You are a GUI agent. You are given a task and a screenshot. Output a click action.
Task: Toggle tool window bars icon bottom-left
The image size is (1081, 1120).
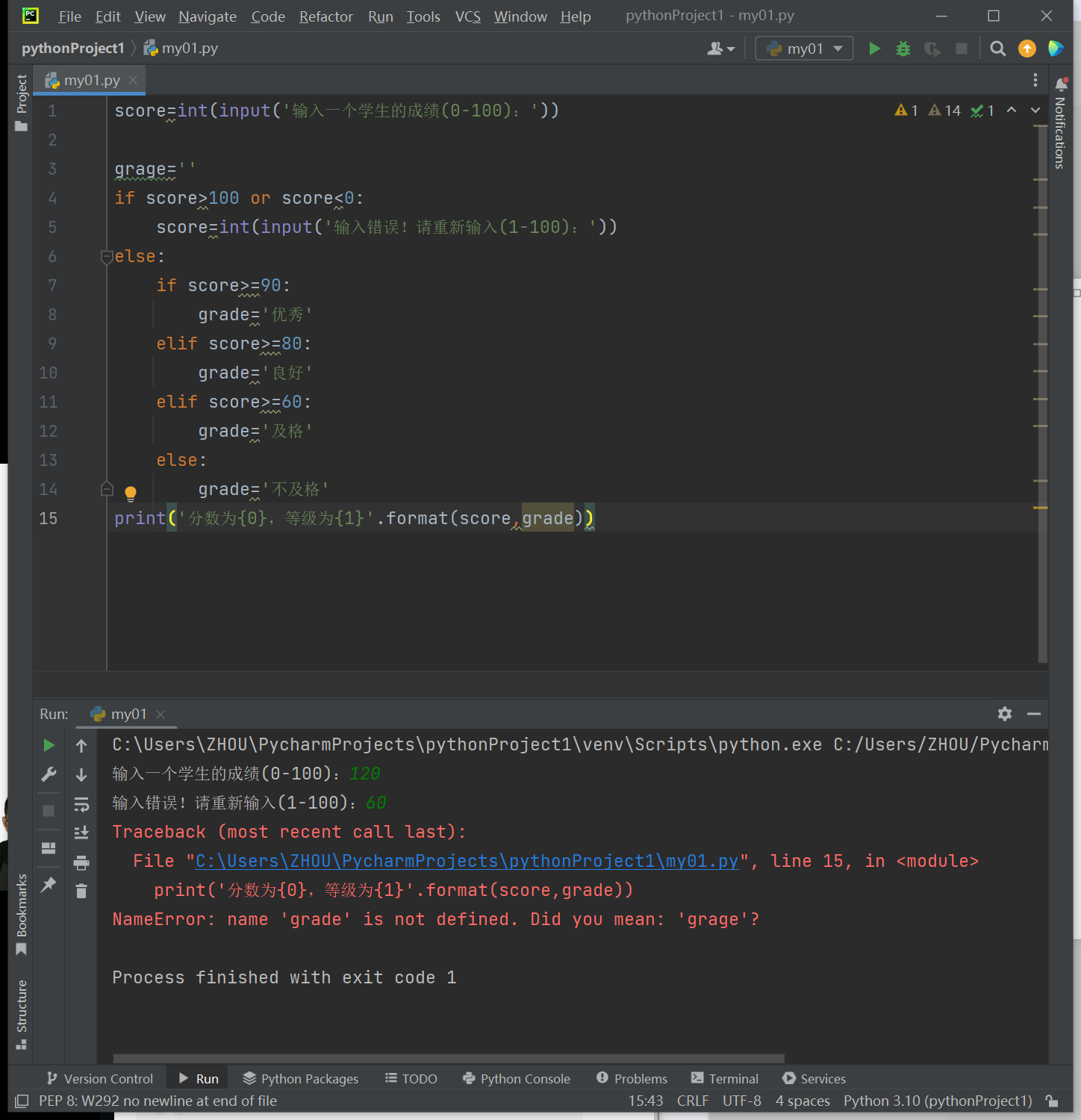pos(22,1101)
